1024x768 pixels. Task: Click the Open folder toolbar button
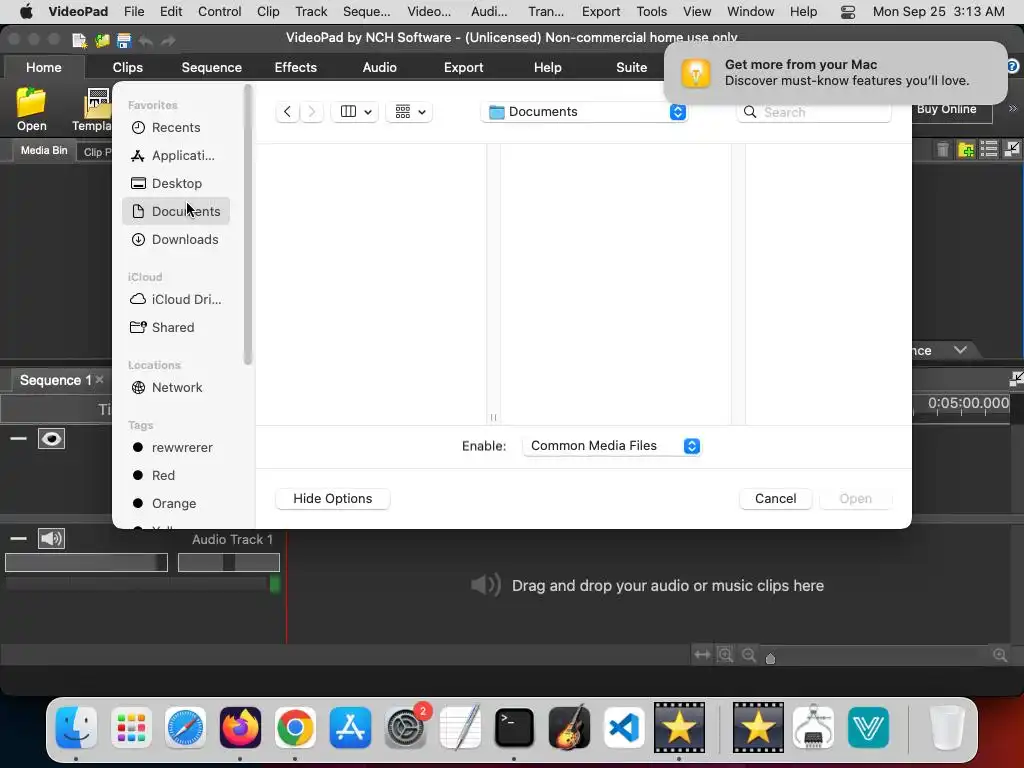tap(31, 109)
